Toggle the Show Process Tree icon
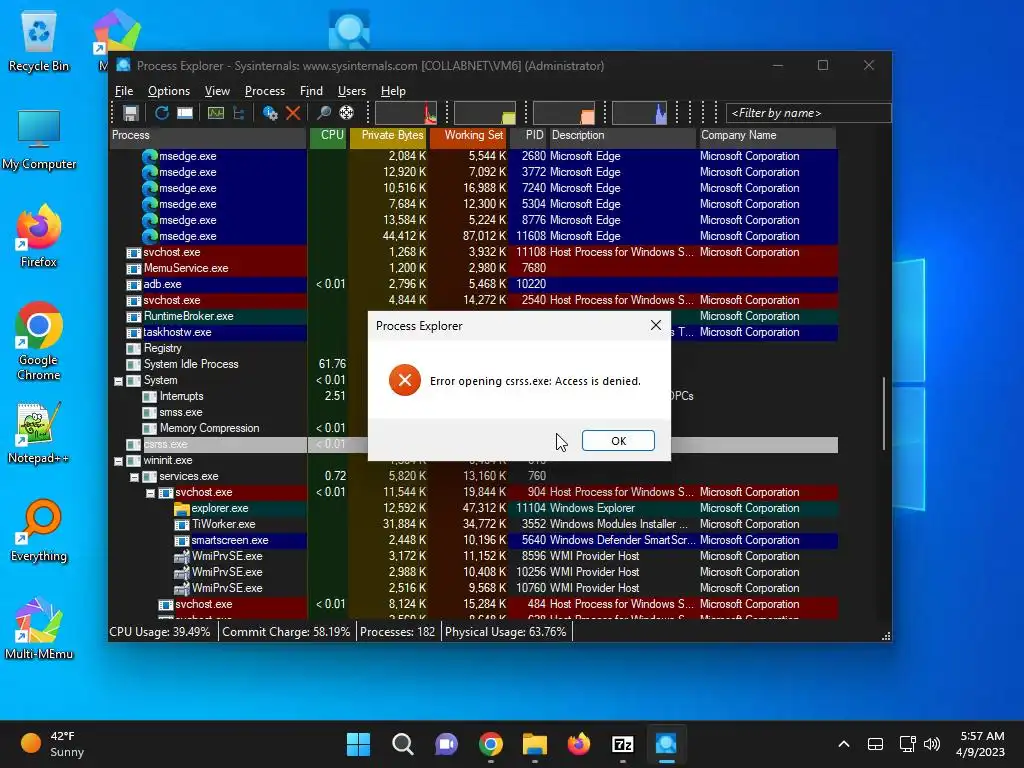This screenshot has width=1024, height=768. click(x=238, y=113)
